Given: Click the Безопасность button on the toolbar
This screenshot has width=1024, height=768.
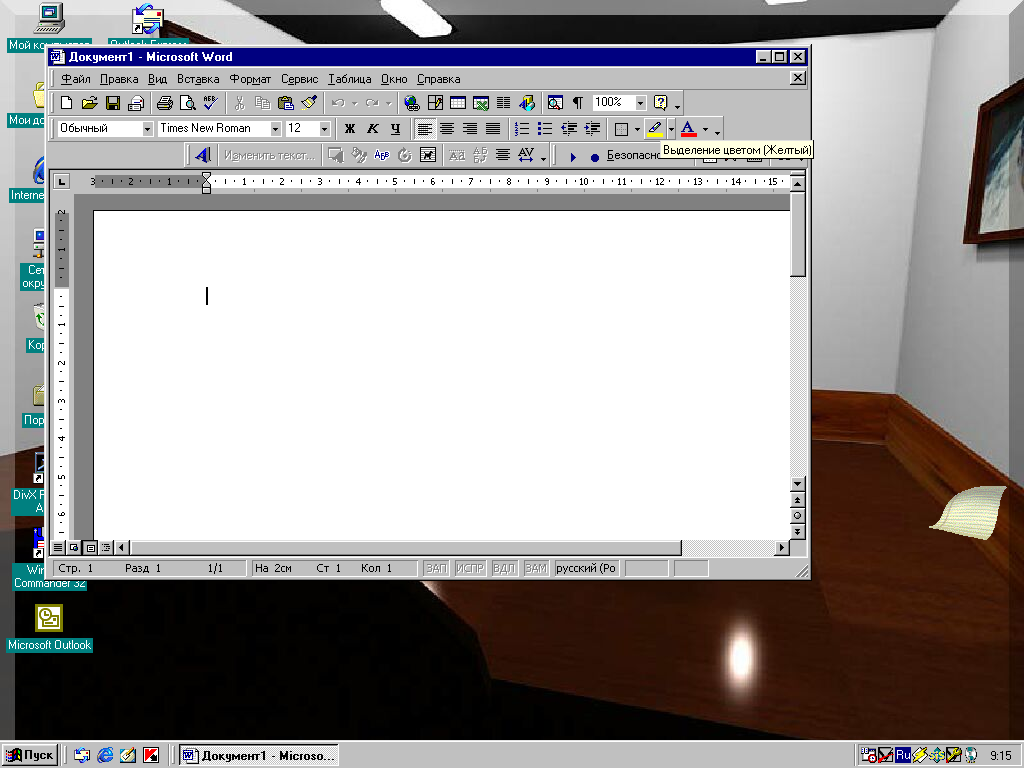Looking at the screenshot, I should tap(633, 155).
